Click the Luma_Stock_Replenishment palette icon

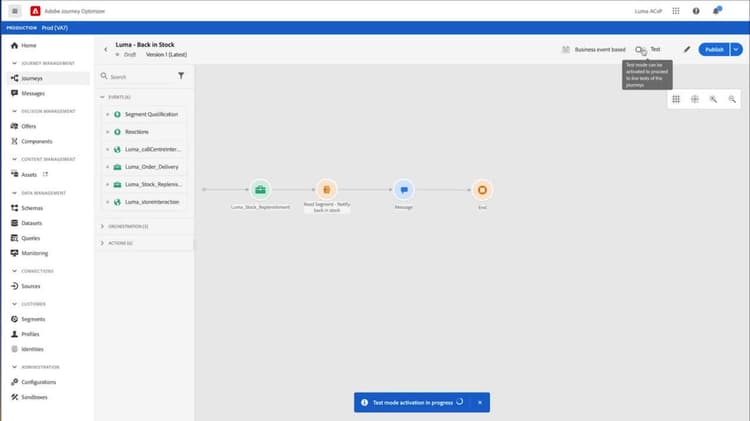[x=117, y=184]
